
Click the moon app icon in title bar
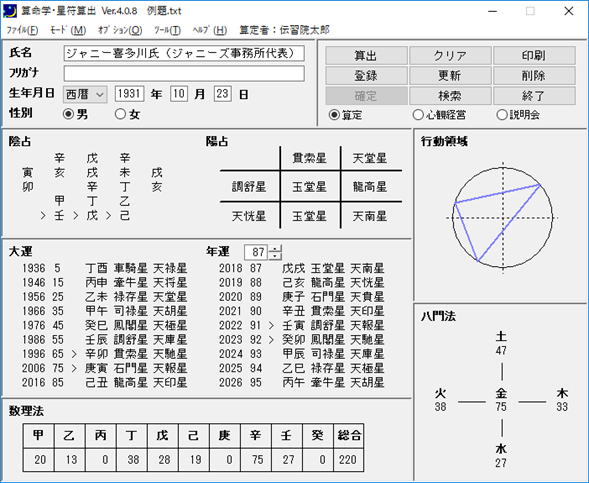click(10, 11)
